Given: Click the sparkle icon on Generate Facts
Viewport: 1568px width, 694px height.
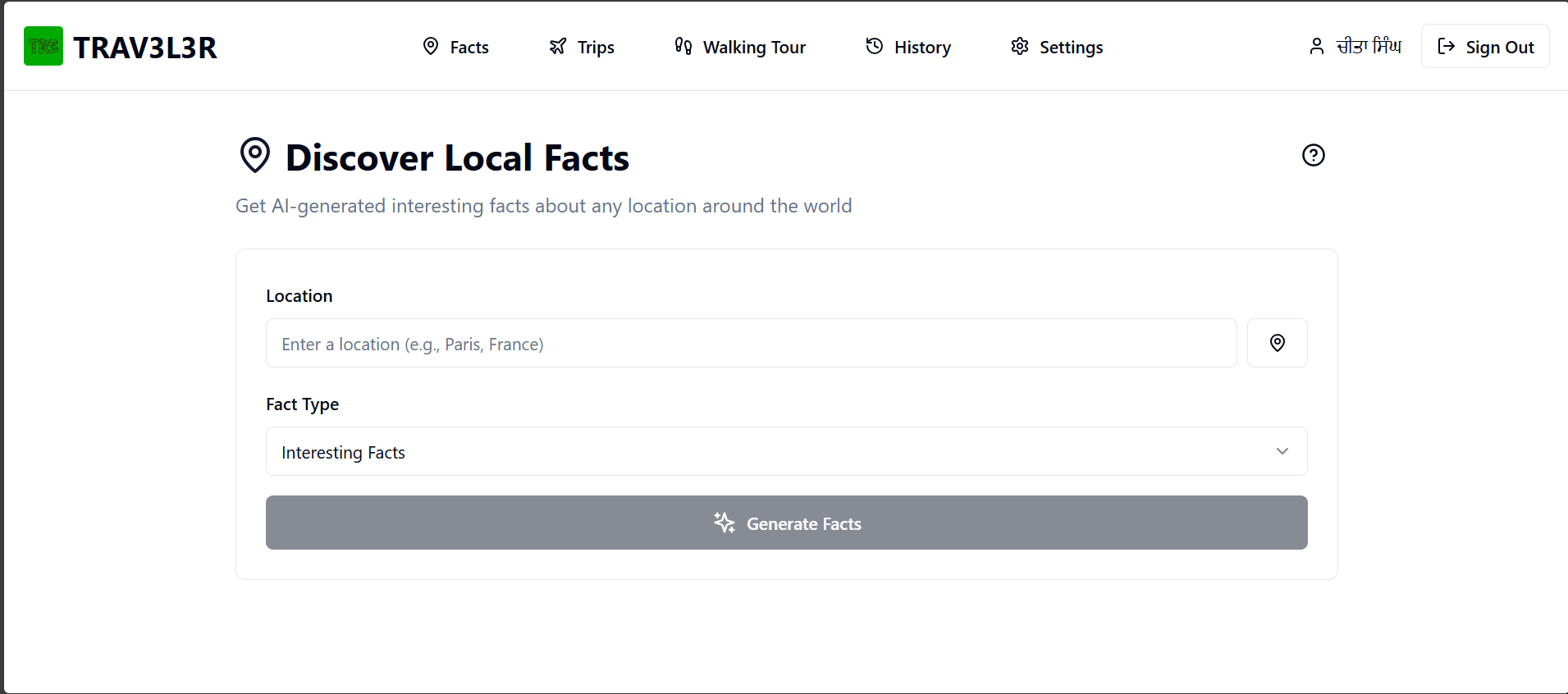Looking at the screenshot, I should (x=724, y=523).
